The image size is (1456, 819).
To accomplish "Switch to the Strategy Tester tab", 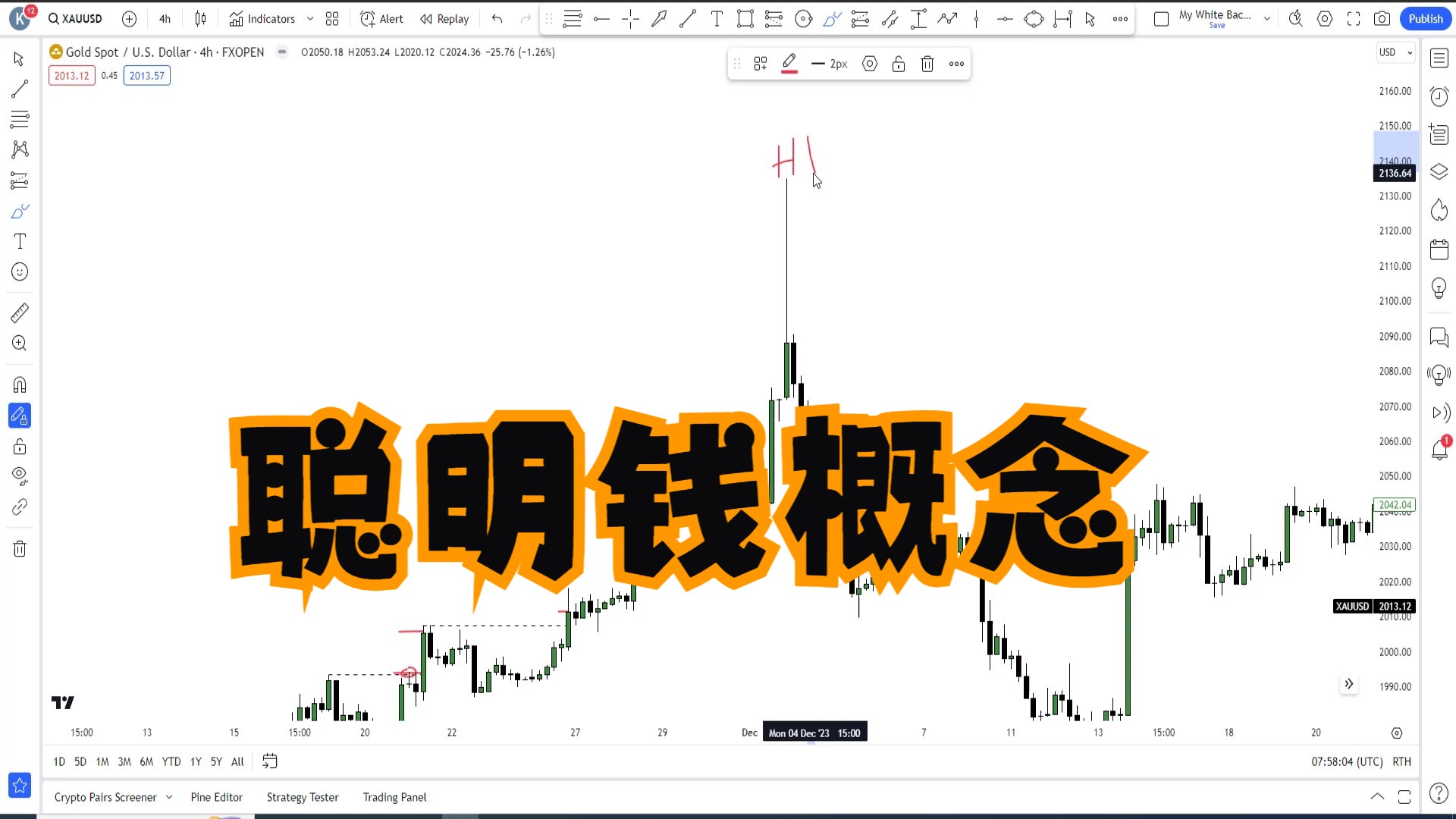I will (302, 797).
